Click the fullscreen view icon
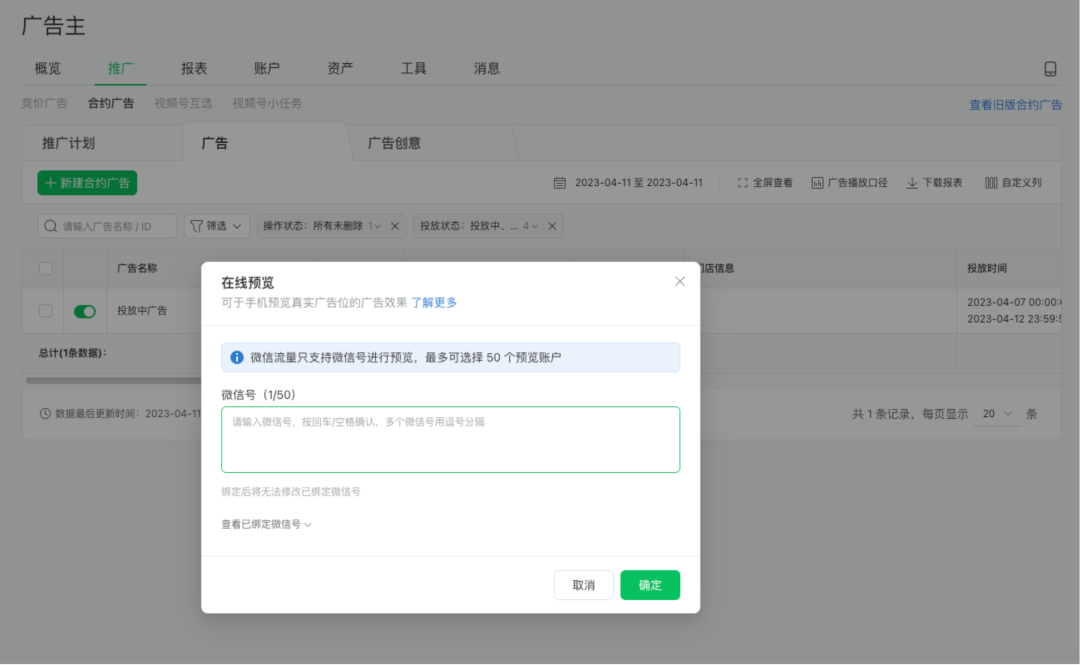The width and height of the screenshot is (1080, 665). [742, 183]
